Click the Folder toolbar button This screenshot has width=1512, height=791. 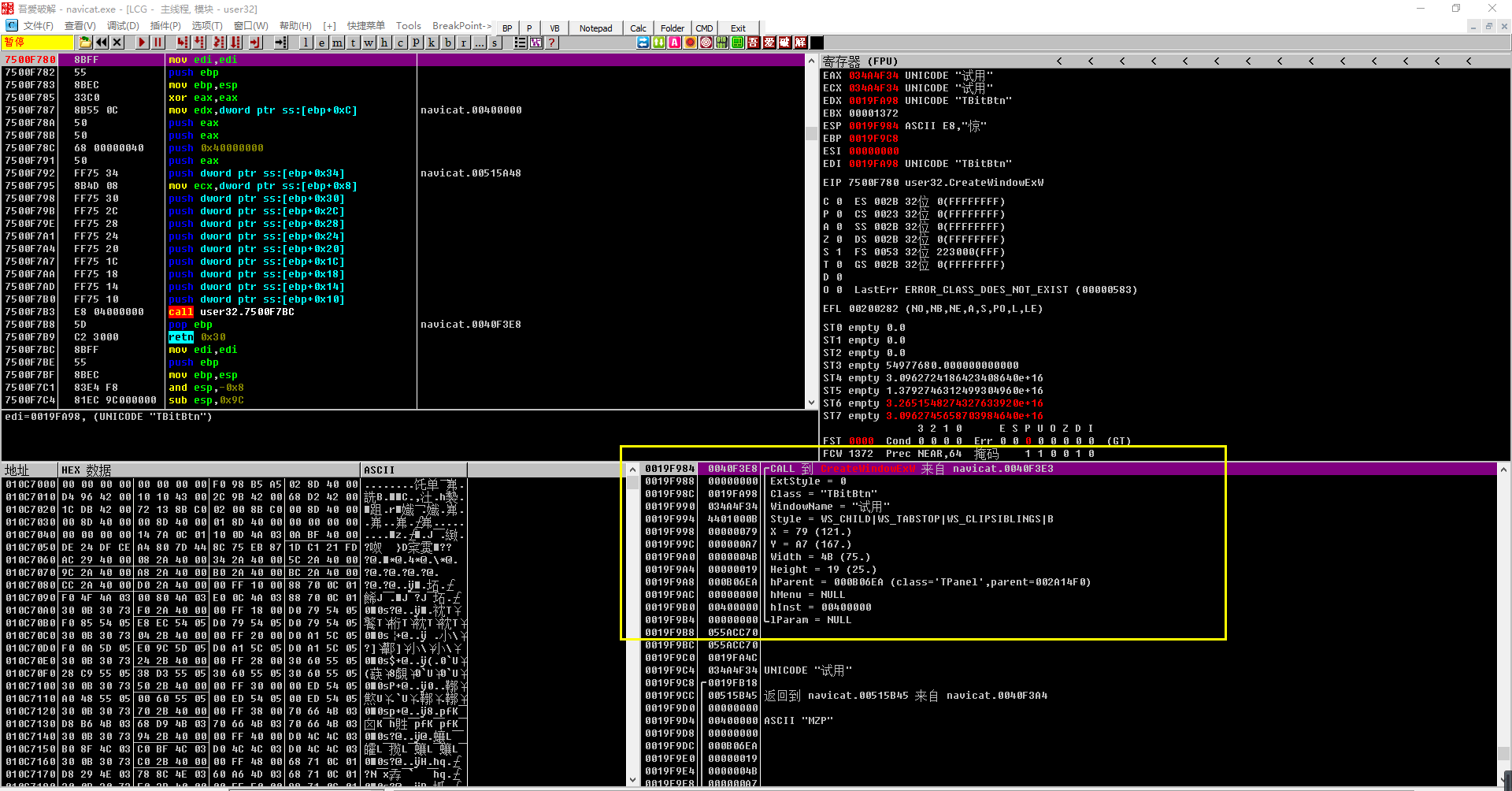[673, 28]
